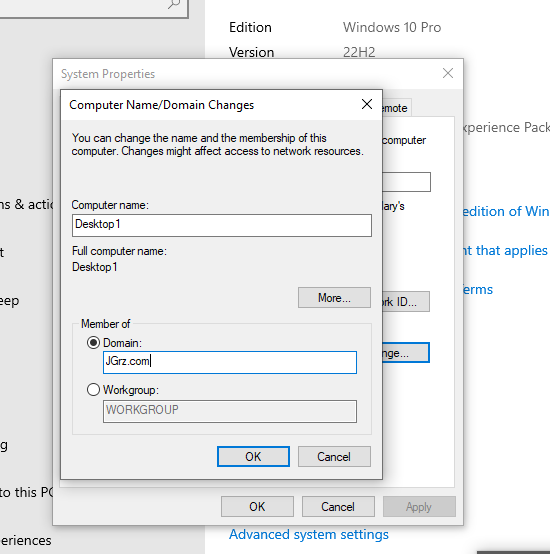
Task: Click the 'edition of Win' link in Settings
Action: [506, 211]
